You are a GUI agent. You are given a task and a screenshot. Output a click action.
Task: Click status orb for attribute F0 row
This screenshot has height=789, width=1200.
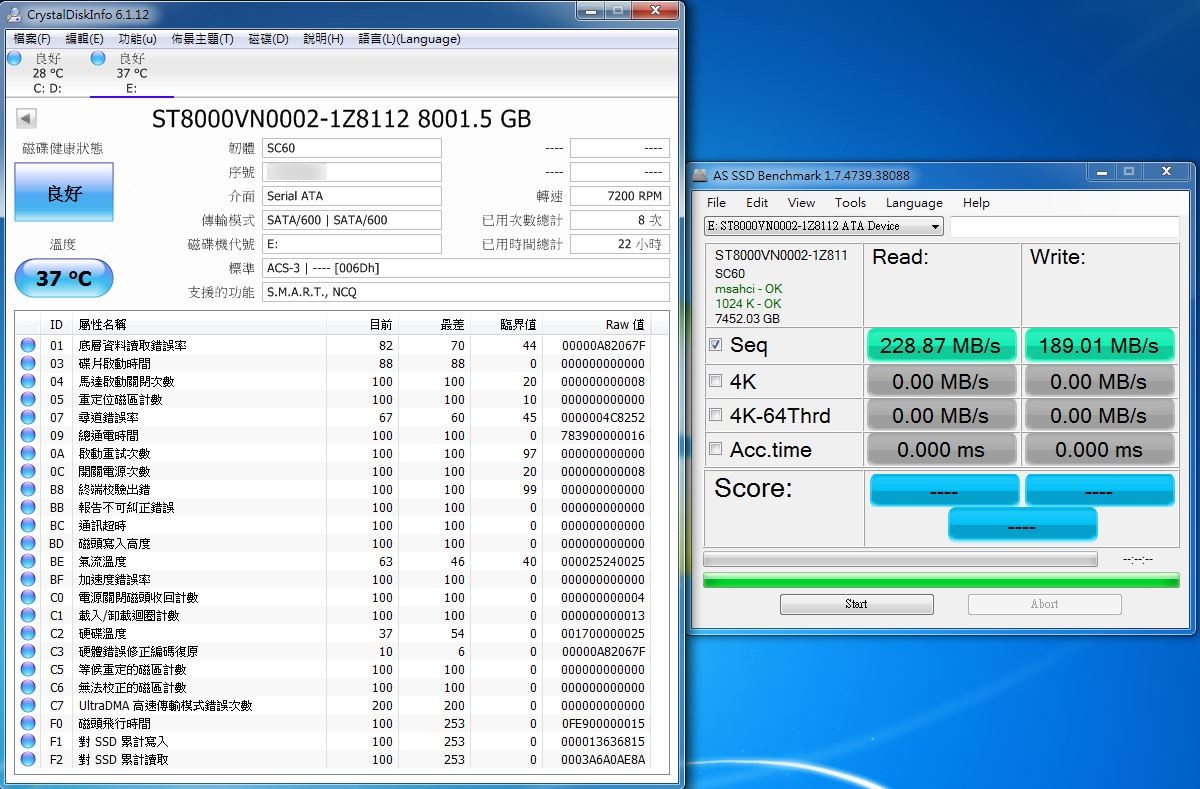[28, 724]
